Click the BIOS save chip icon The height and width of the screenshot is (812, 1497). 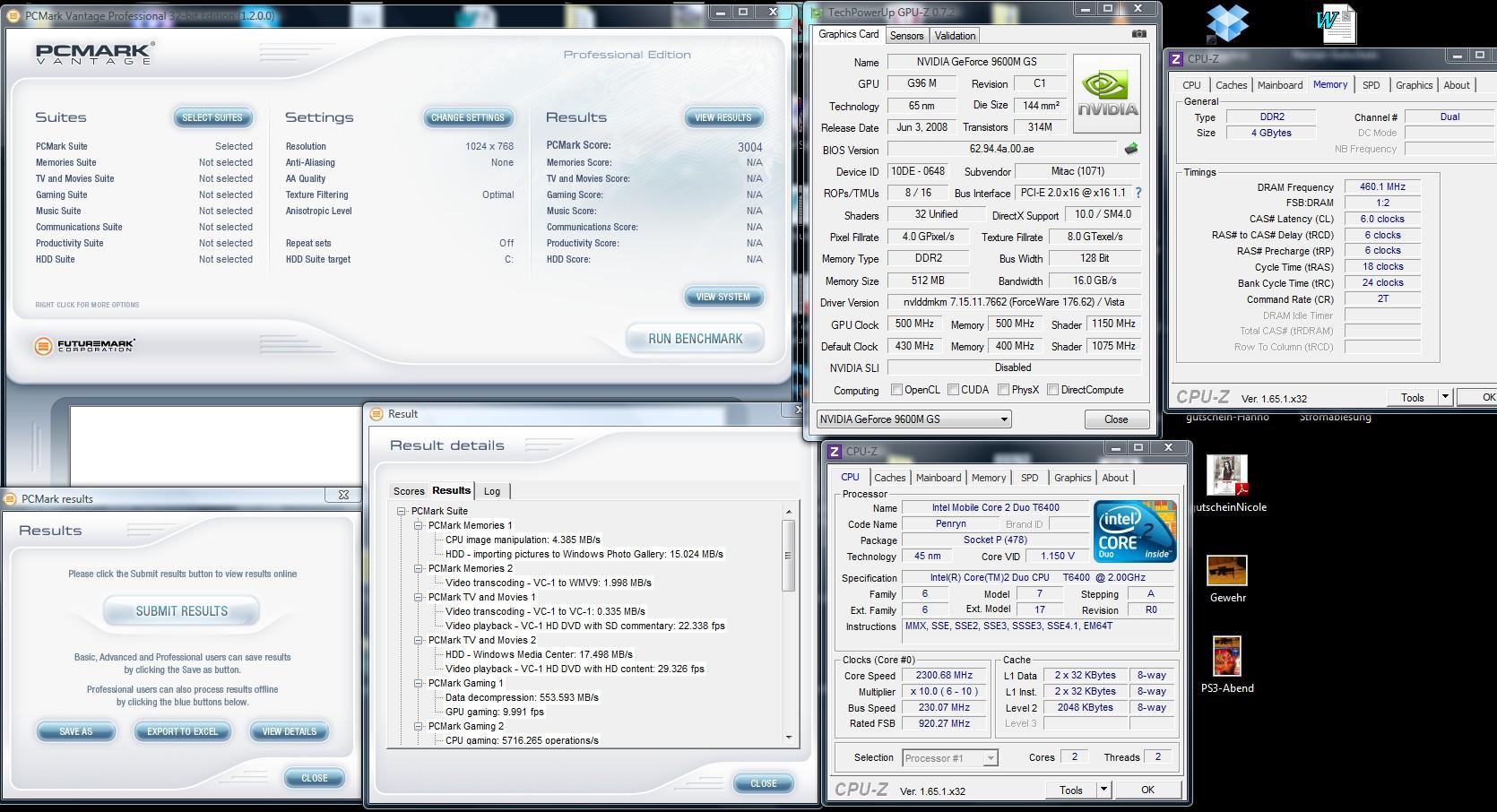click(x=1131, y=149)
